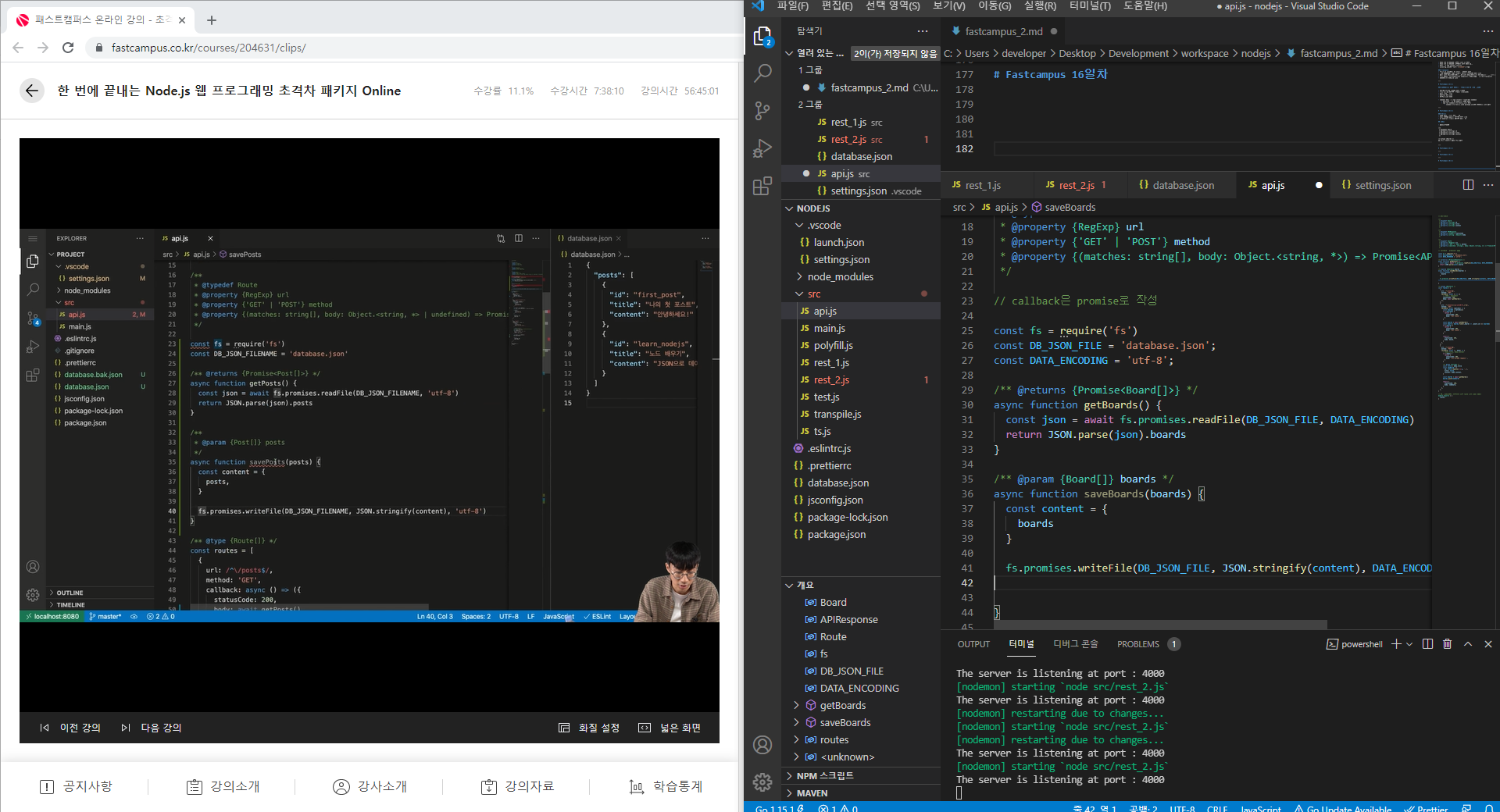Click the back arrow beside the course title

(31, 91)
